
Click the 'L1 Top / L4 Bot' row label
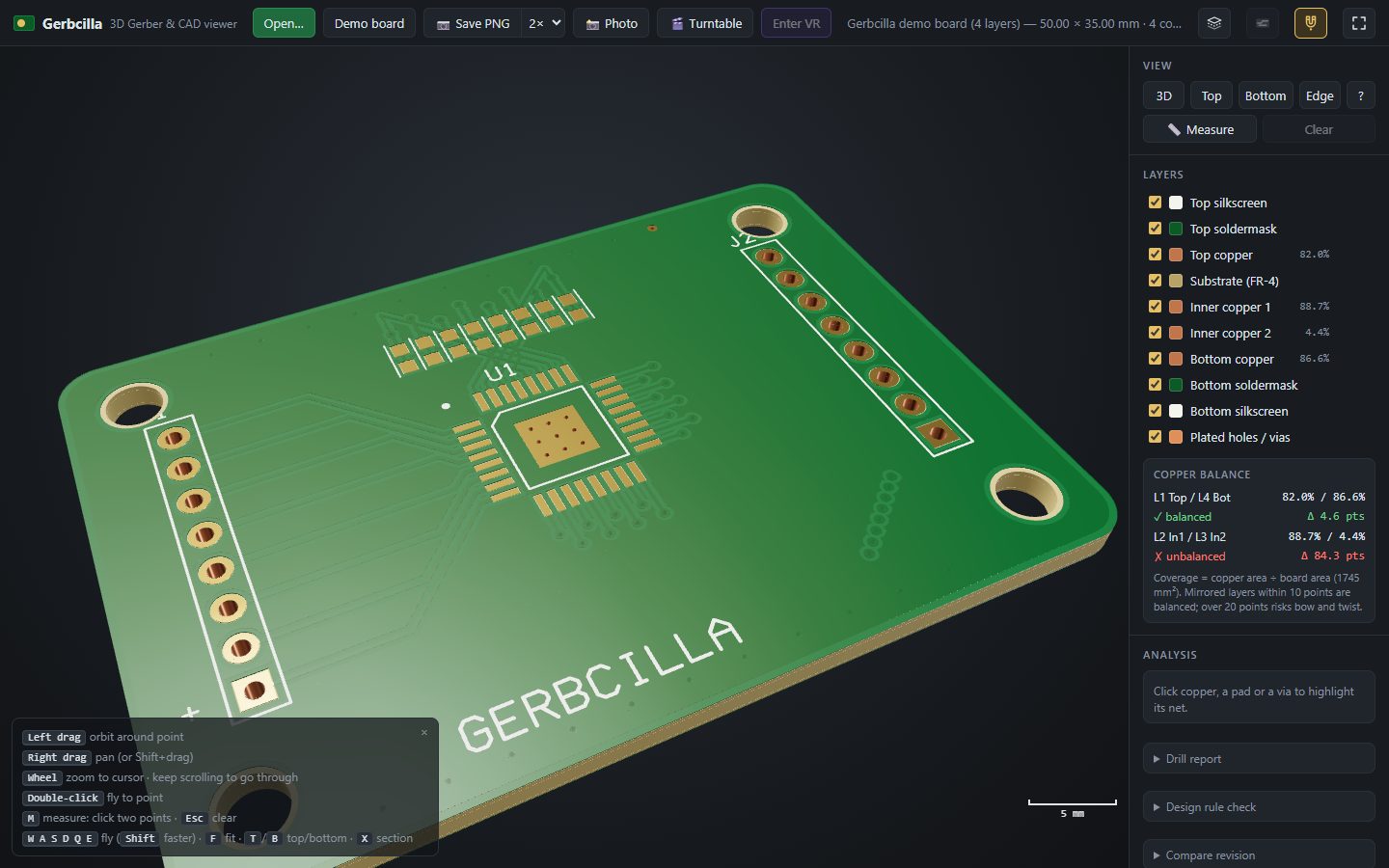(1192, 498)
